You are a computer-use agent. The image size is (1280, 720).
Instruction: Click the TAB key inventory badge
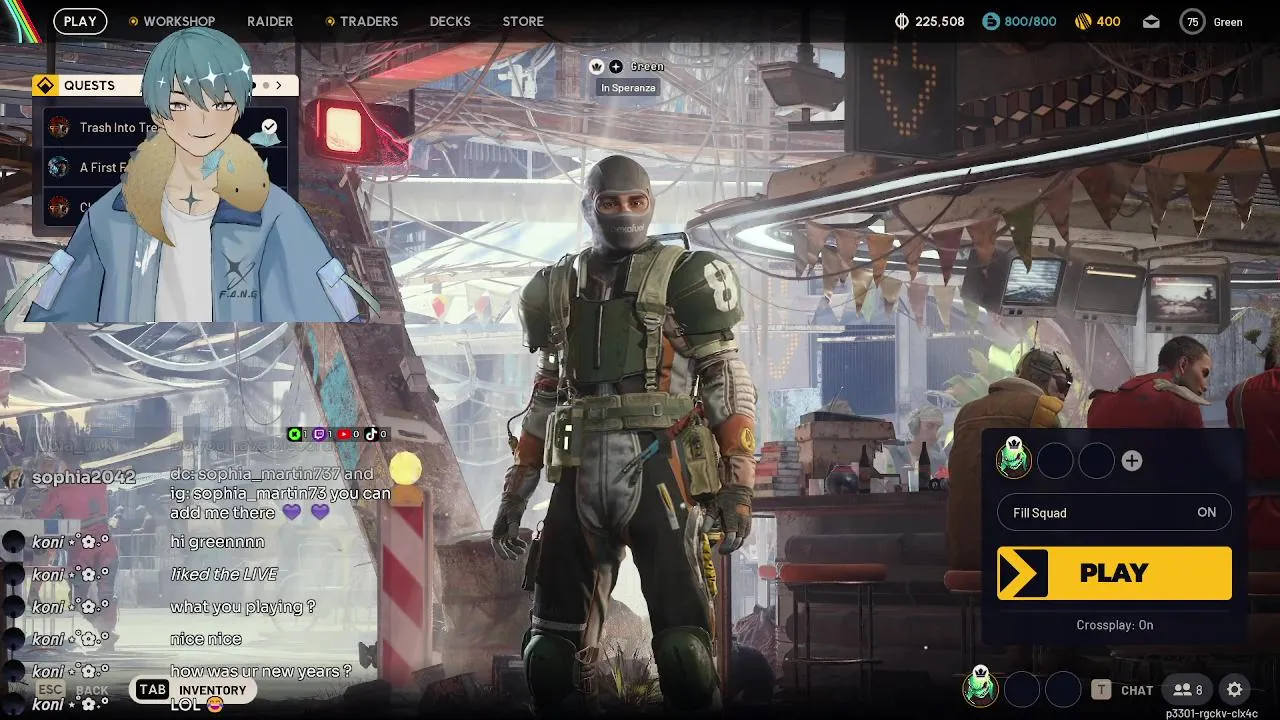point(152,689)
